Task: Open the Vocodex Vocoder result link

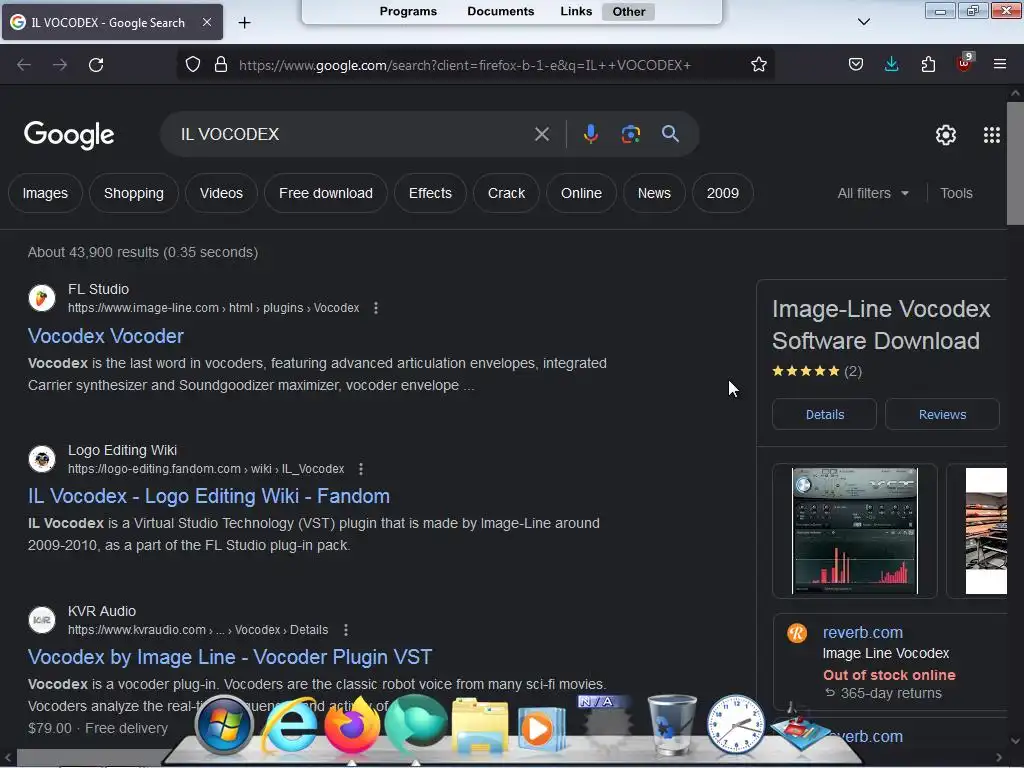Action: pos(106,336)
